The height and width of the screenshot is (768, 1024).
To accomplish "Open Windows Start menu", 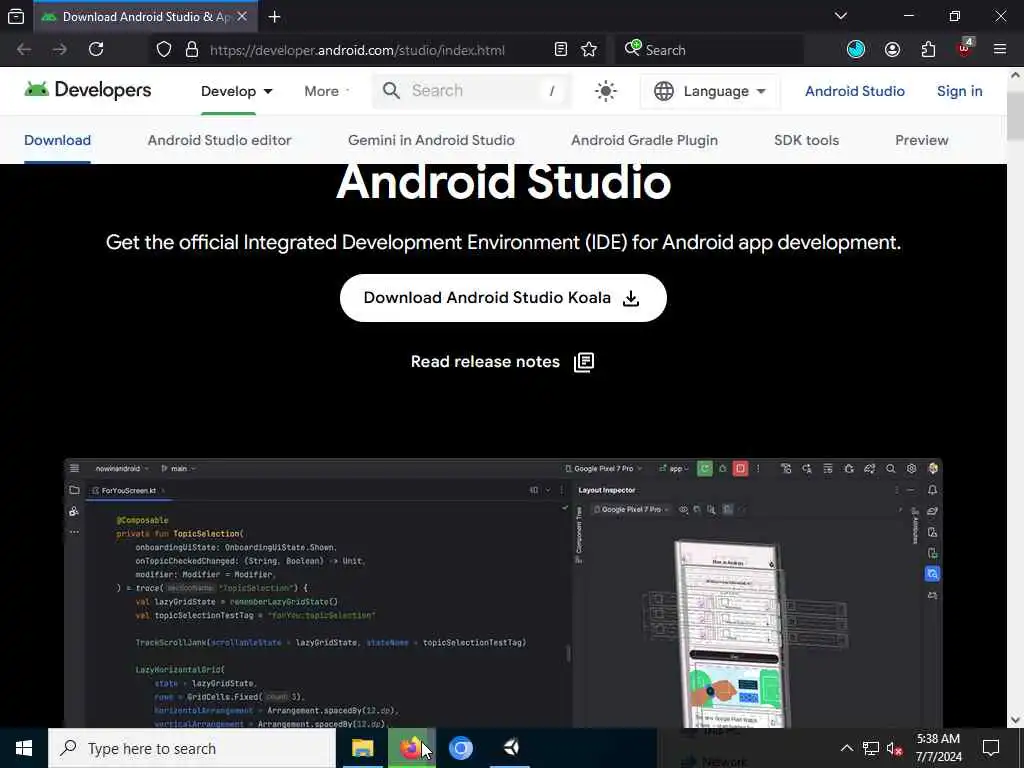I will pos(24,748).
